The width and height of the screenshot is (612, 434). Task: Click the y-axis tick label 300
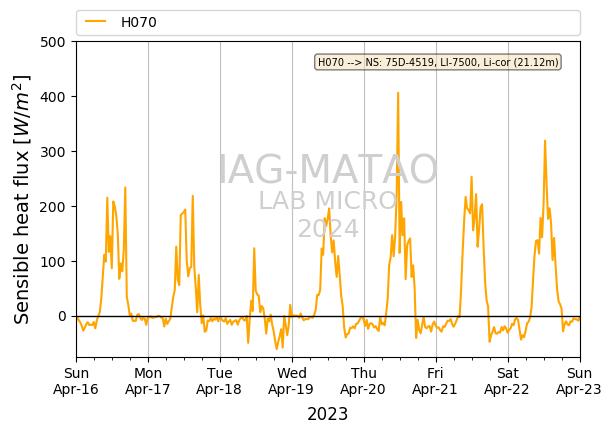point(53,152)
